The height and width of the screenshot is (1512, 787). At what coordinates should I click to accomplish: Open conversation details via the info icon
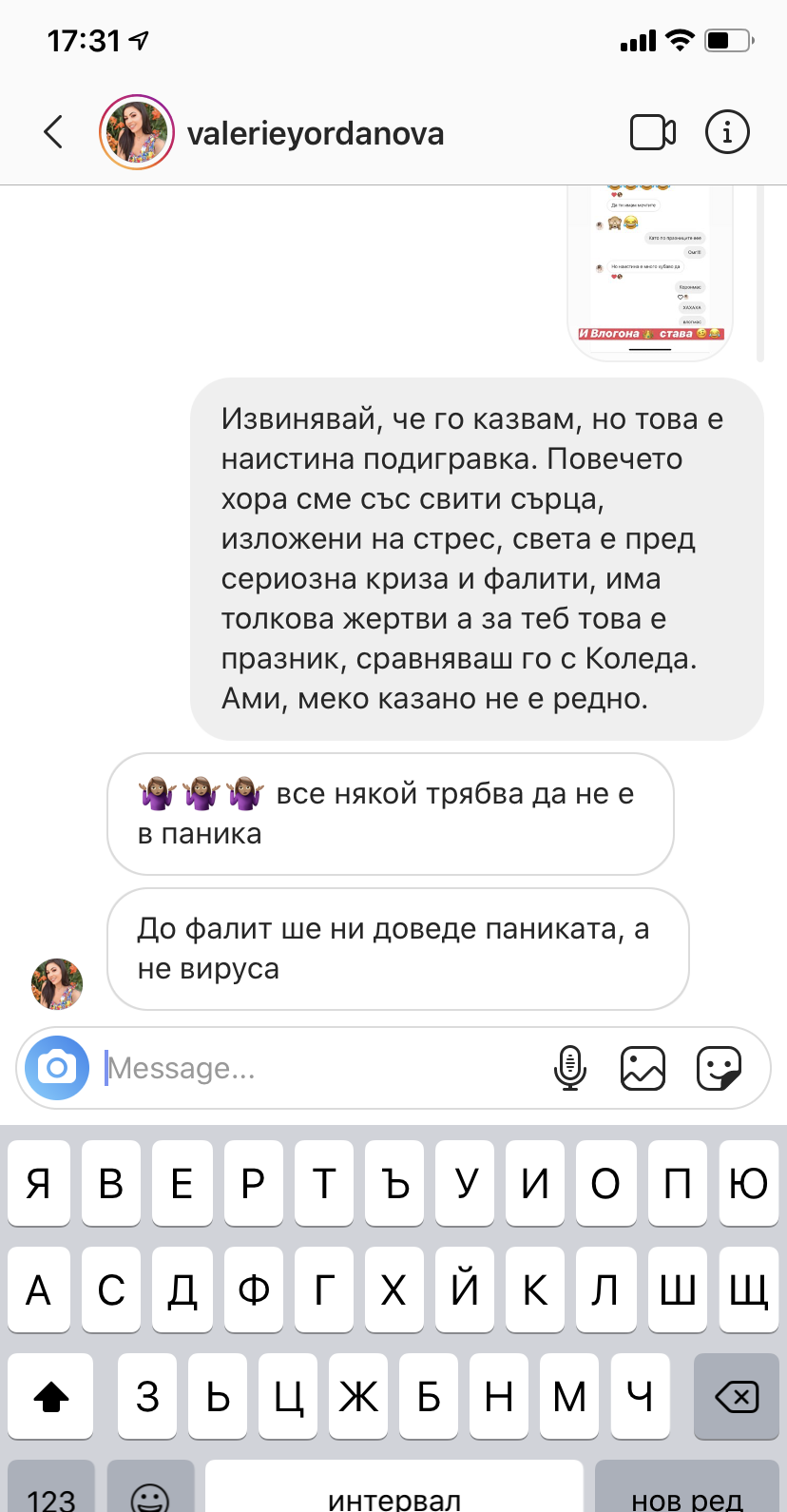coord(727,132)
